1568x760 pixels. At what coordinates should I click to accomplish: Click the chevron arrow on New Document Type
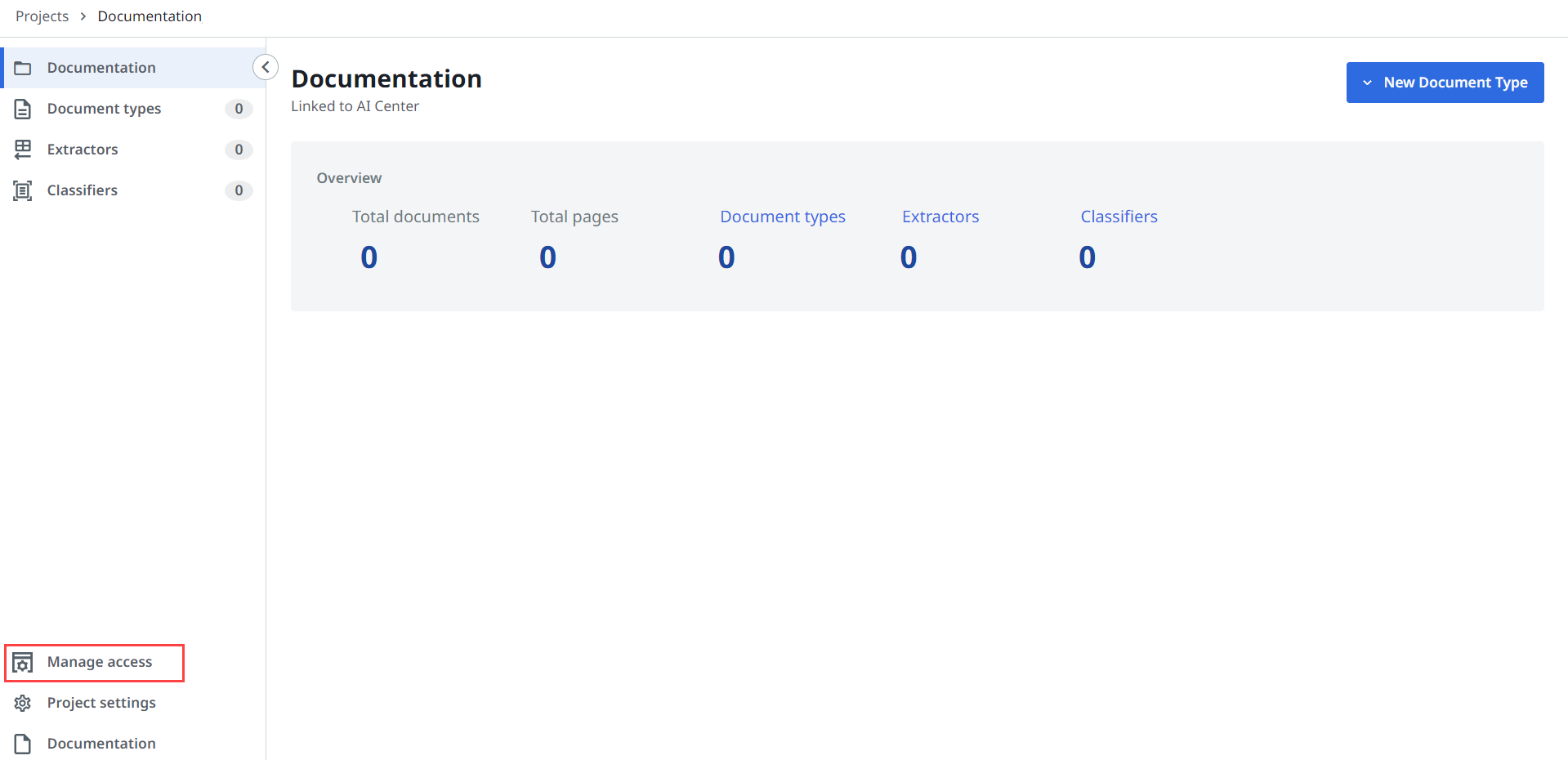[x=1367, y=83]
